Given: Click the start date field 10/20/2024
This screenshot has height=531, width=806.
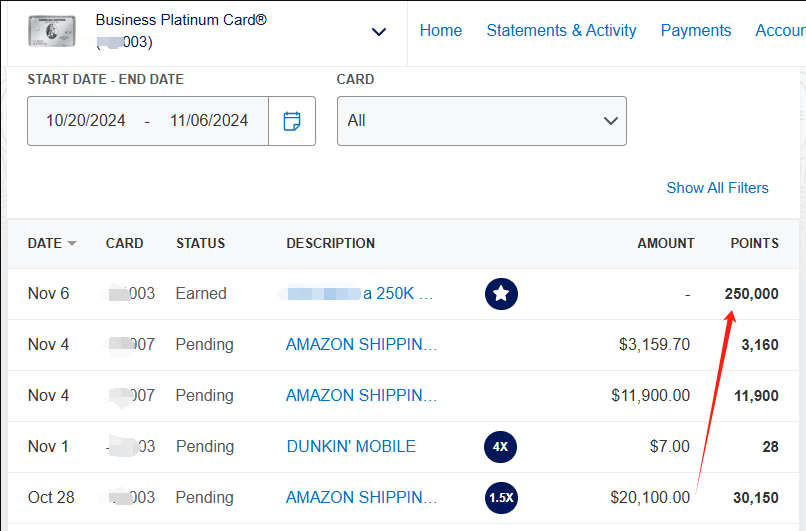Looking at the screenshot, I should [x=86, y=121].
